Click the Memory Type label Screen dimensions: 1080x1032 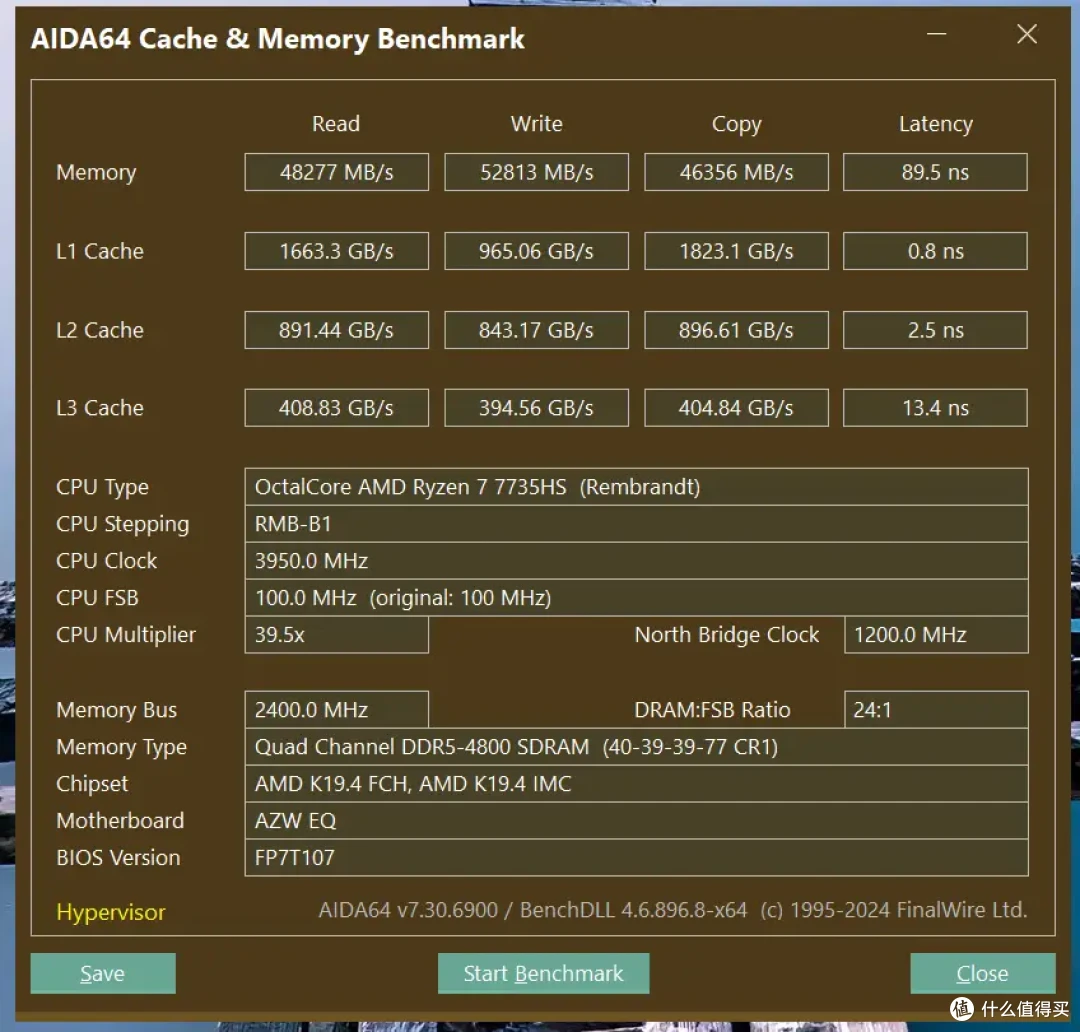(x=122, y=747)
